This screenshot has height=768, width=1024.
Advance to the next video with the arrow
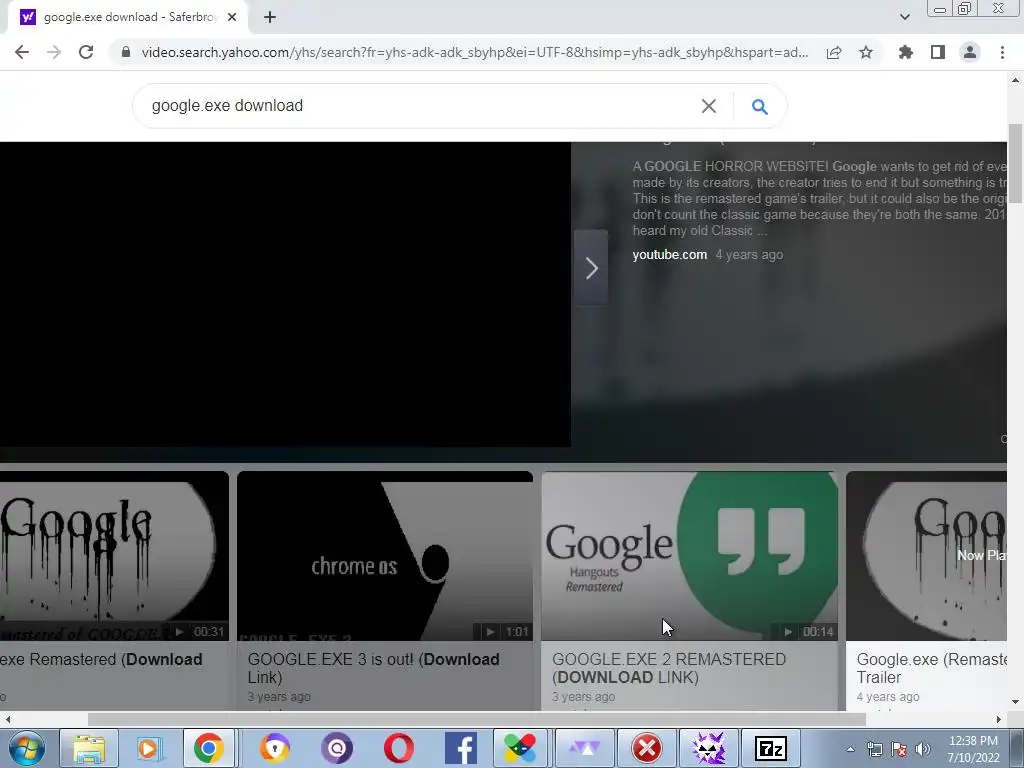[591, 268]
